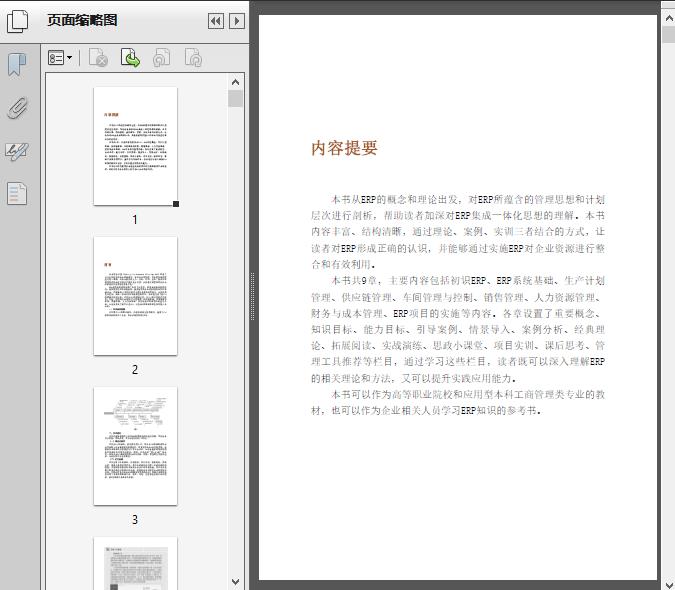Viewport: 675px width, 590px height.
Task: Open the page thumbnails panel icon
Action: tap(18, 21)
